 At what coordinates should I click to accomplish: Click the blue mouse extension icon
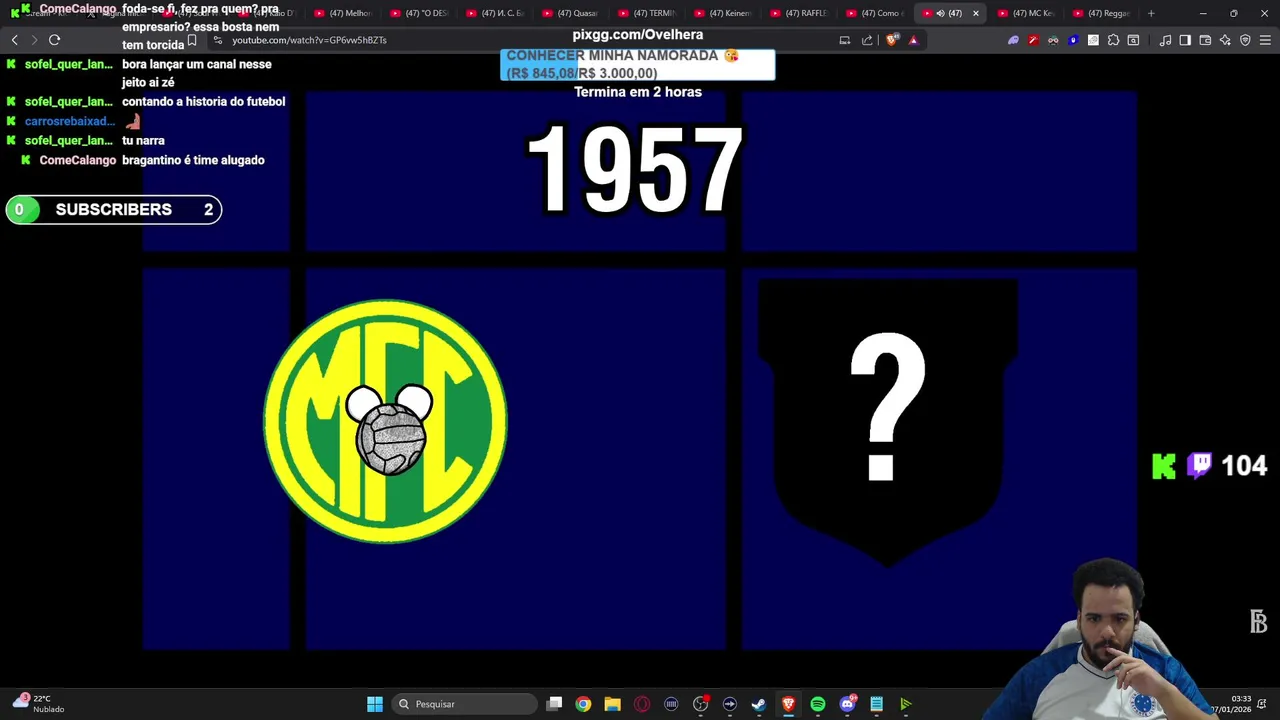tap(1073, 40)
